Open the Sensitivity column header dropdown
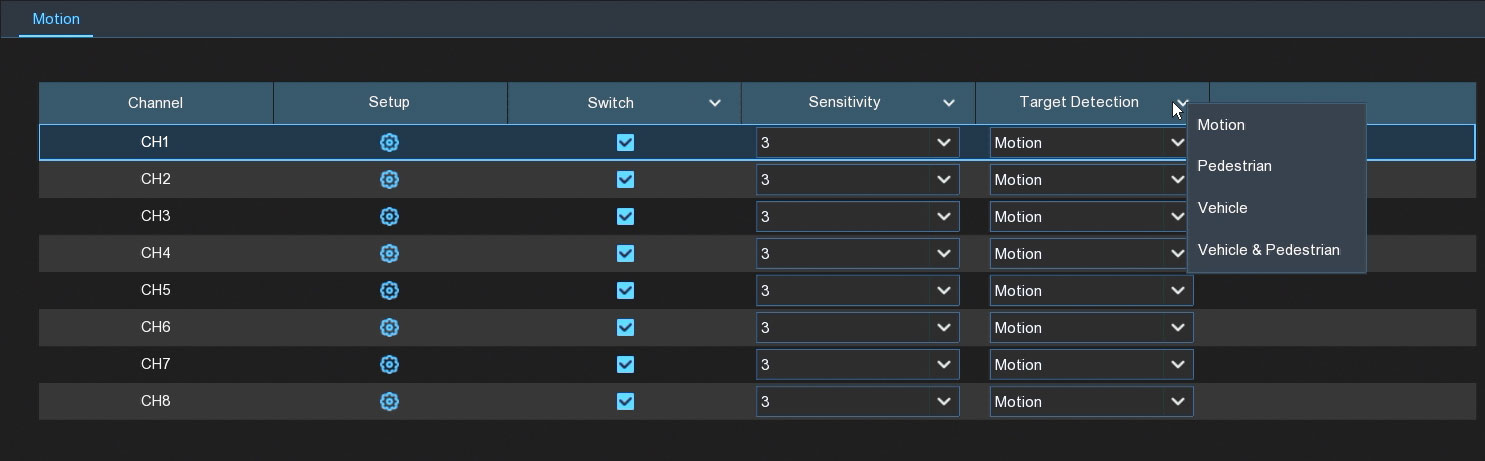This screenshot has height=461, width=1485. point(948,103)
